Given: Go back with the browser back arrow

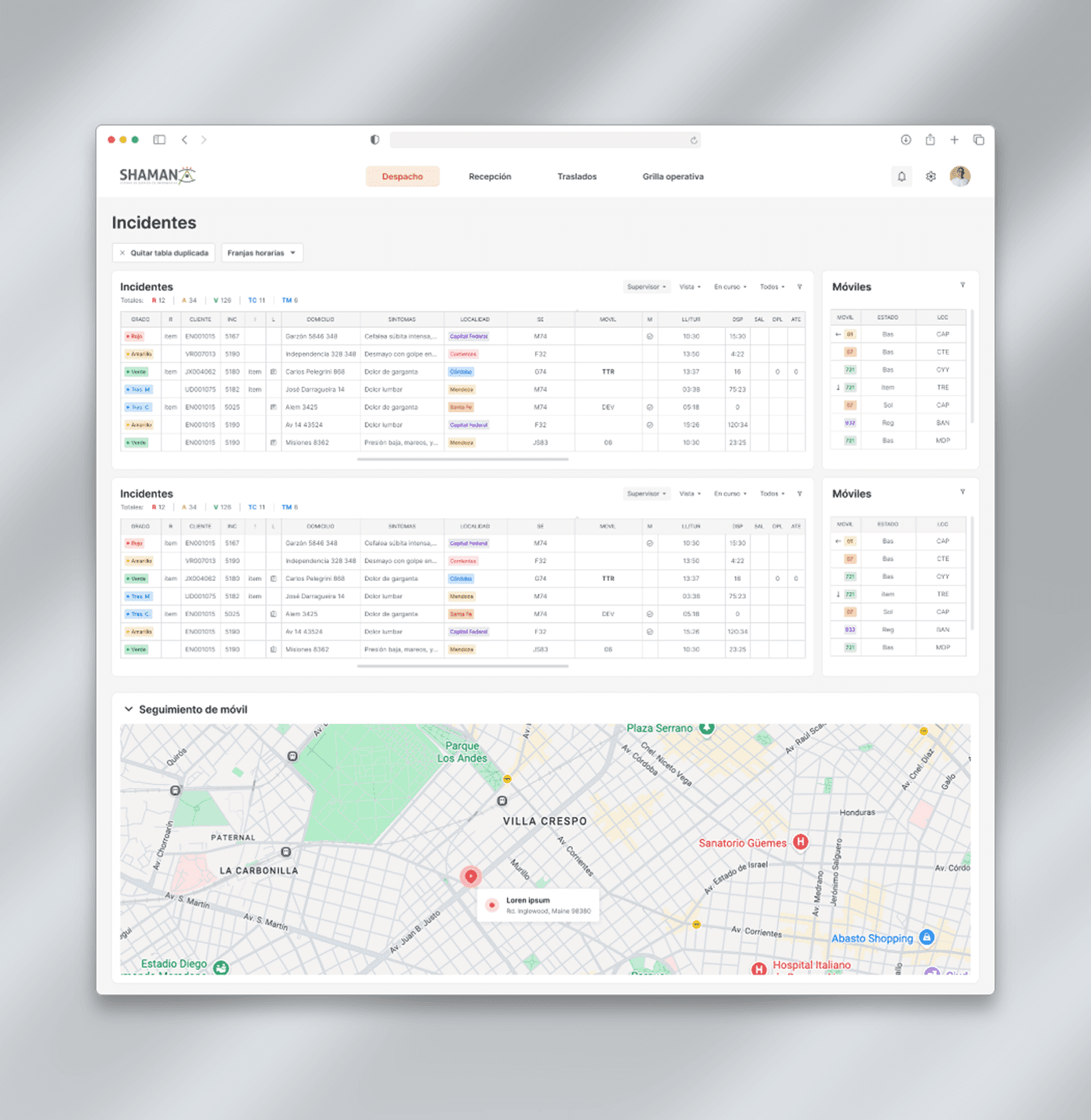Looking at the screenshot, I should [184, 140].
